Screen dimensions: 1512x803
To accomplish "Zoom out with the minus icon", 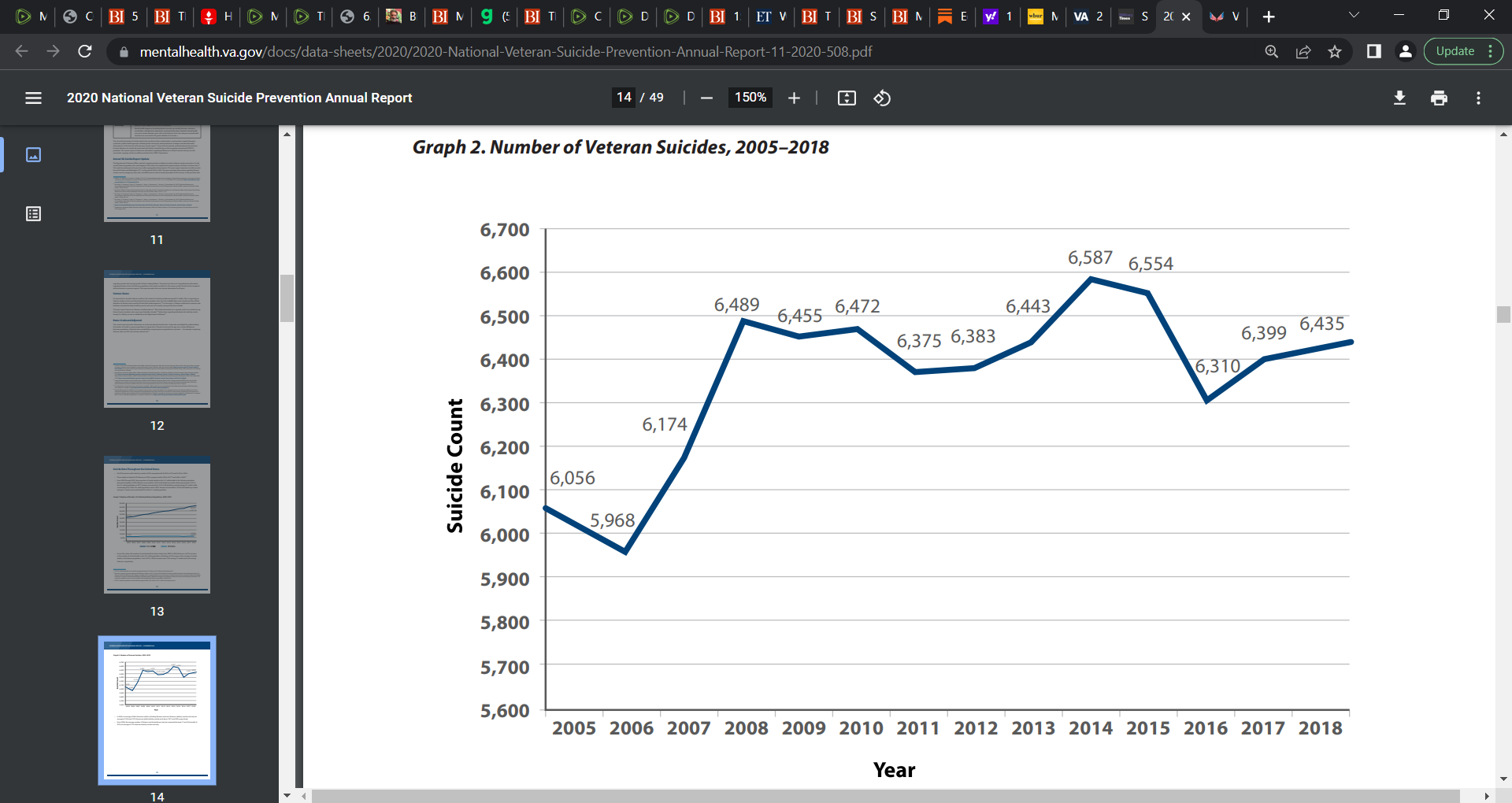I will point(706,98).
